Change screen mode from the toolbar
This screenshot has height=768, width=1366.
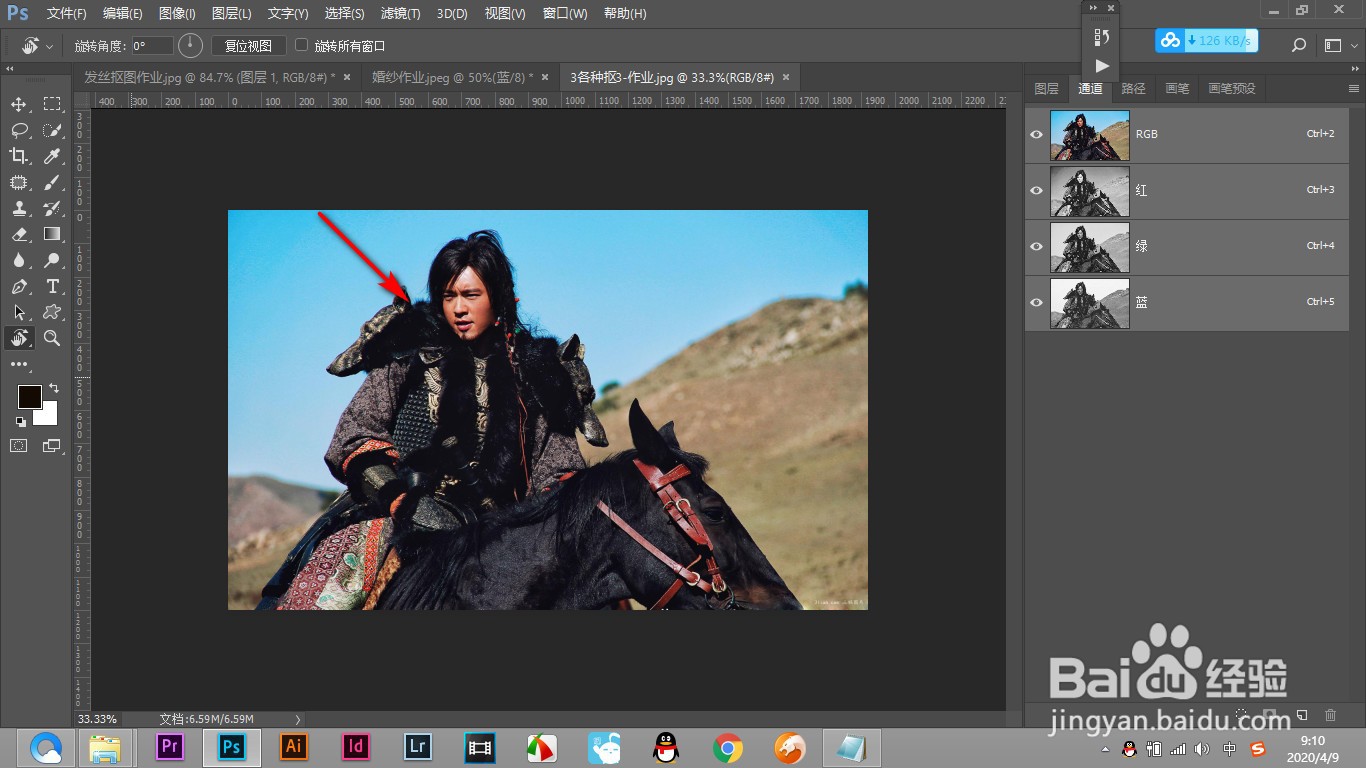[52, 446]
